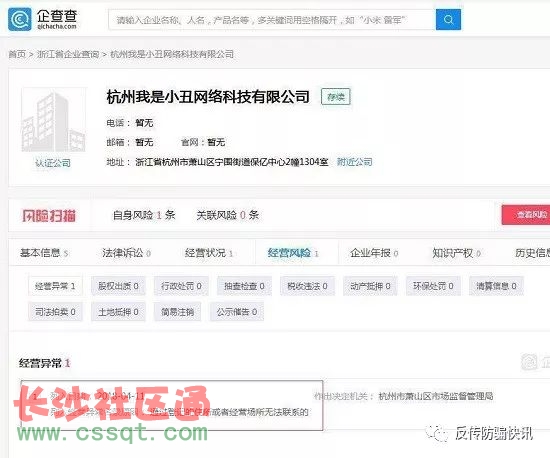This screenshot has height=458, width=550.
Task: Select 税收违法 0 filter
Action: 307,286
